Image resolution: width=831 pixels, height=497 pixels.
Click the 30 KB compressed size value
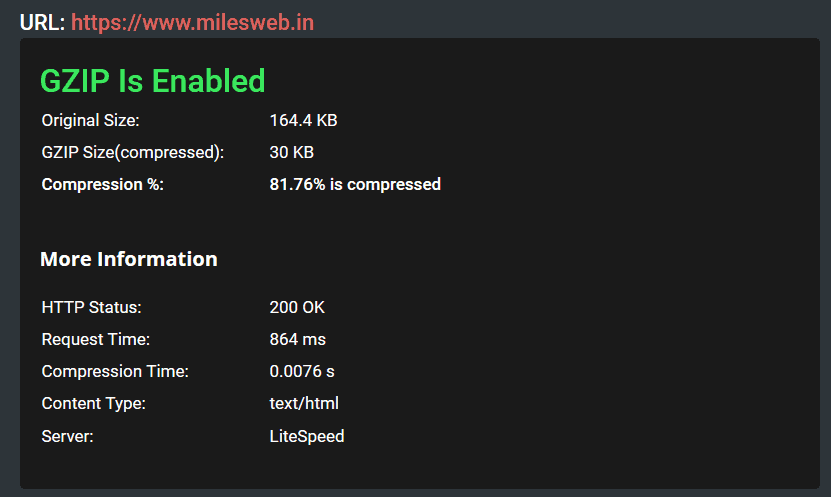coord(291,153)
